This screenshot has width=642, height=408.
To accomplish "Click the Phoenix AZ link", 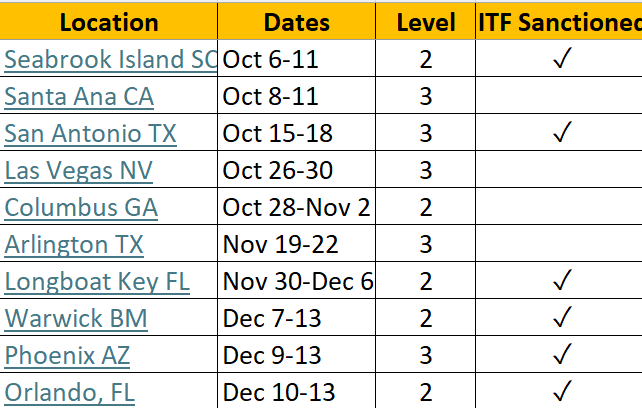I will tap(67, 355).
